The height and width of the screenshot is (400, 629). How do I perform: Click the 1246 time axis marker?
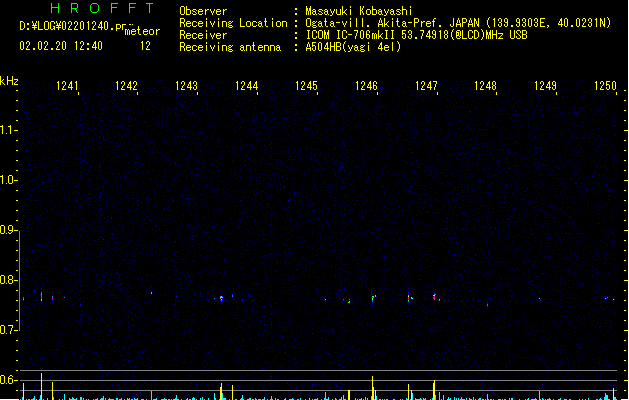tap(366, 86)
